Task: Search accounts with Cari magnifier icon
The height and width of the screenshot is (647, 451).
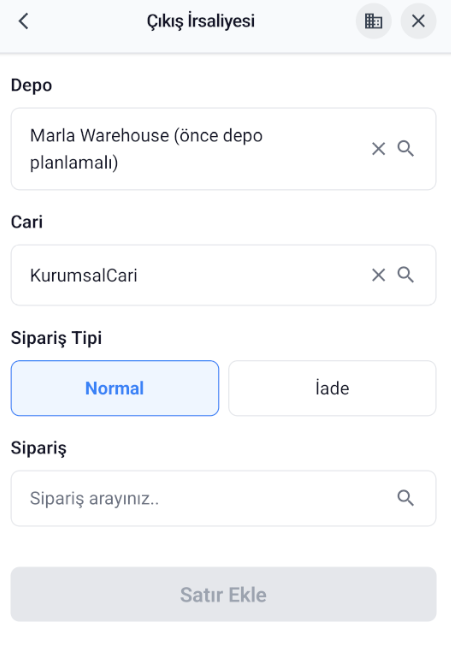Action: (406, 275)
